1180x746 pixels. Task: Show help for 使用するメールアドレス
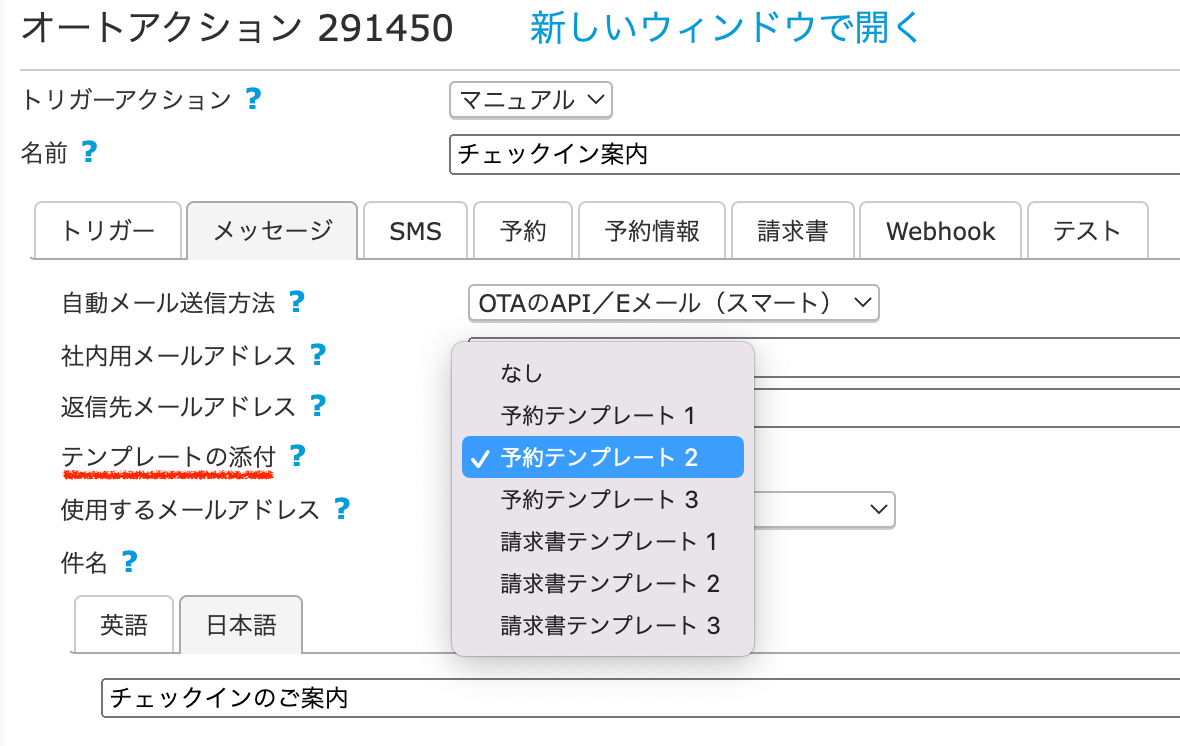pos(342,509)
